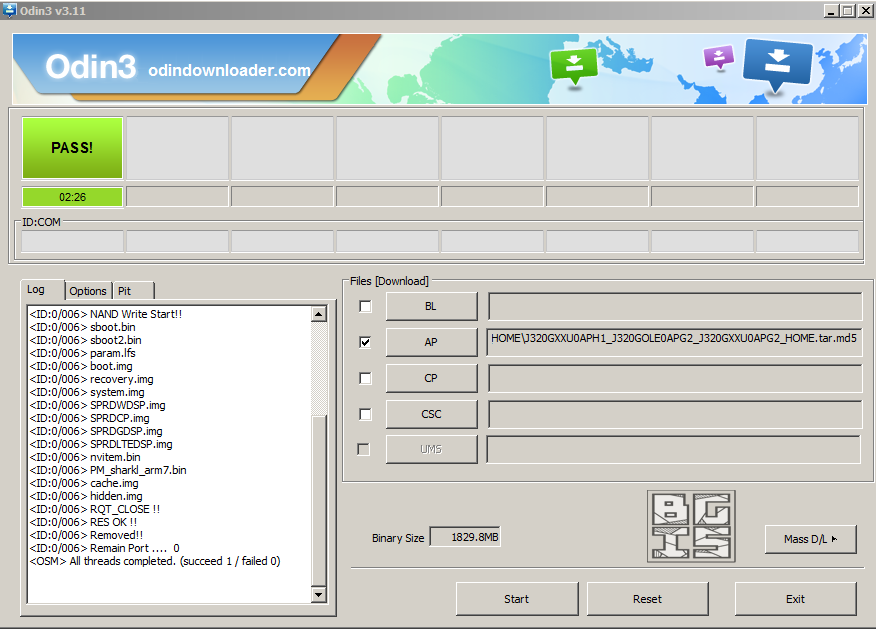
Task: Select log line 'cache.img'
Action: (x=84, y=483)
